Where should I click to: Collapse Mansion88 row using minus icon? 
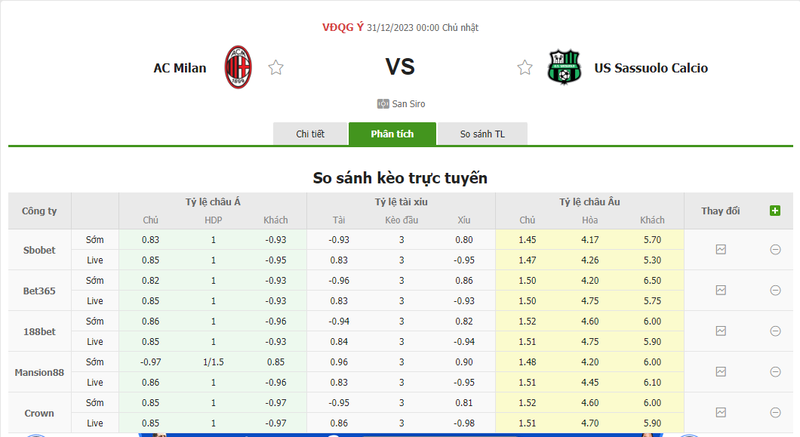point(775,372)
